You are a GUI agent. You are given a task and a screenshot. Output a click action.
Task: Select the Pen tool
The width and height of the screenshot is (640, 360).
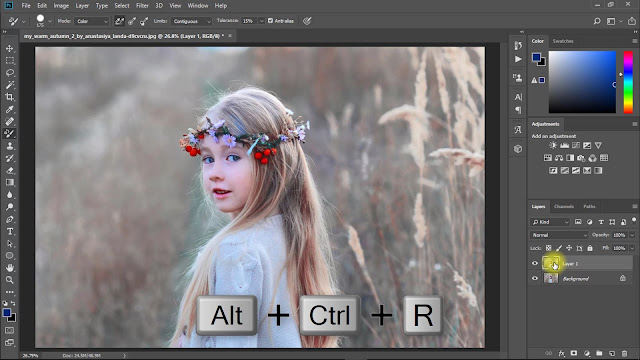click(x=9, y=219)
